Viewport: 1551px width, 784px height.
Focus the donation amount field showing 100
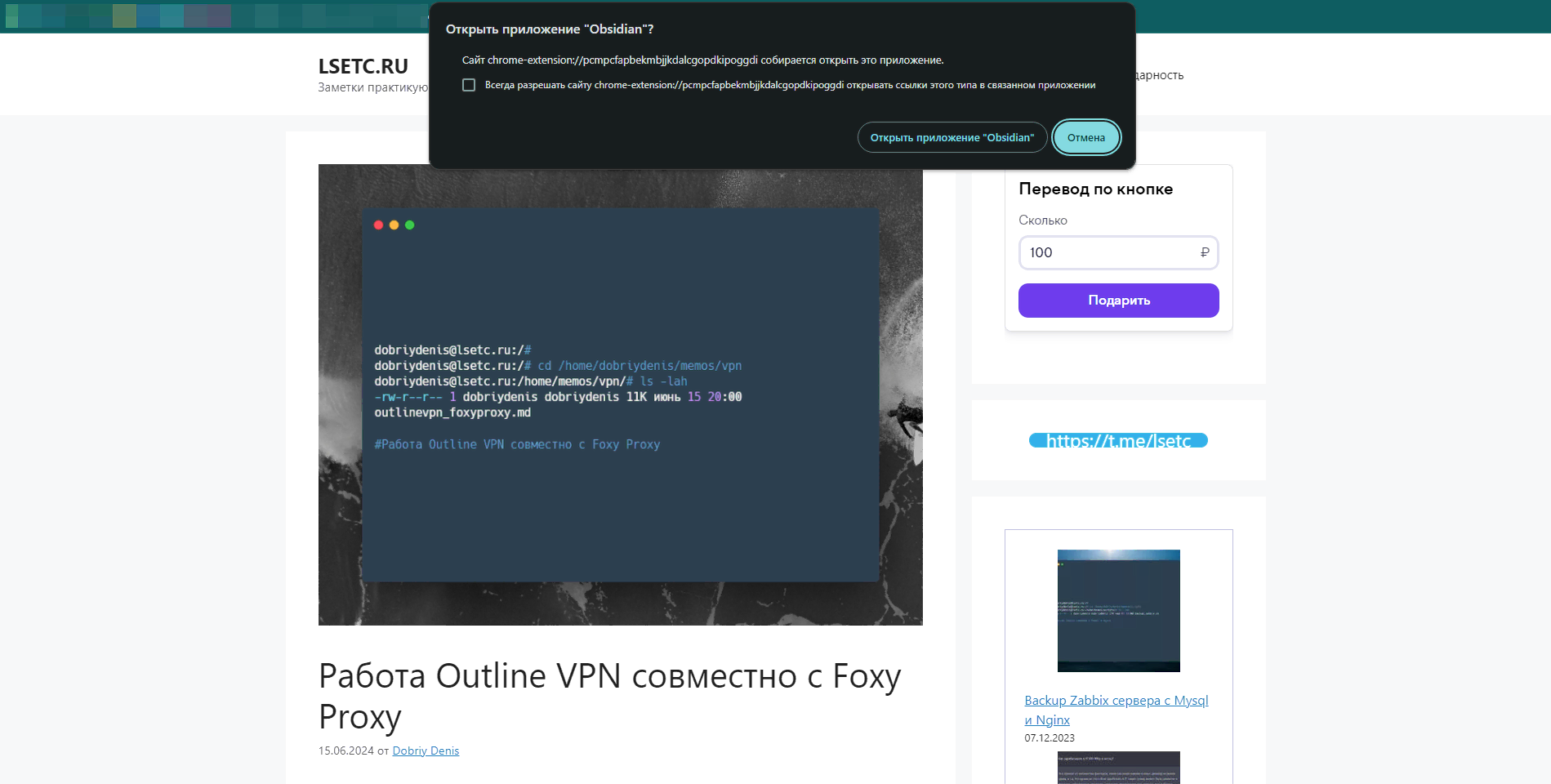pos(1118,252)
